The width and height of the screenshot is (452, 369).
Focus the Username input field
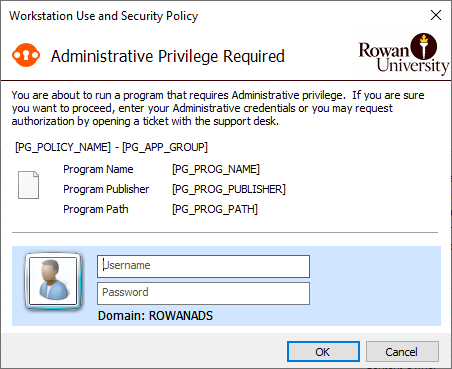pyautogui.click(x=203, y=266)
